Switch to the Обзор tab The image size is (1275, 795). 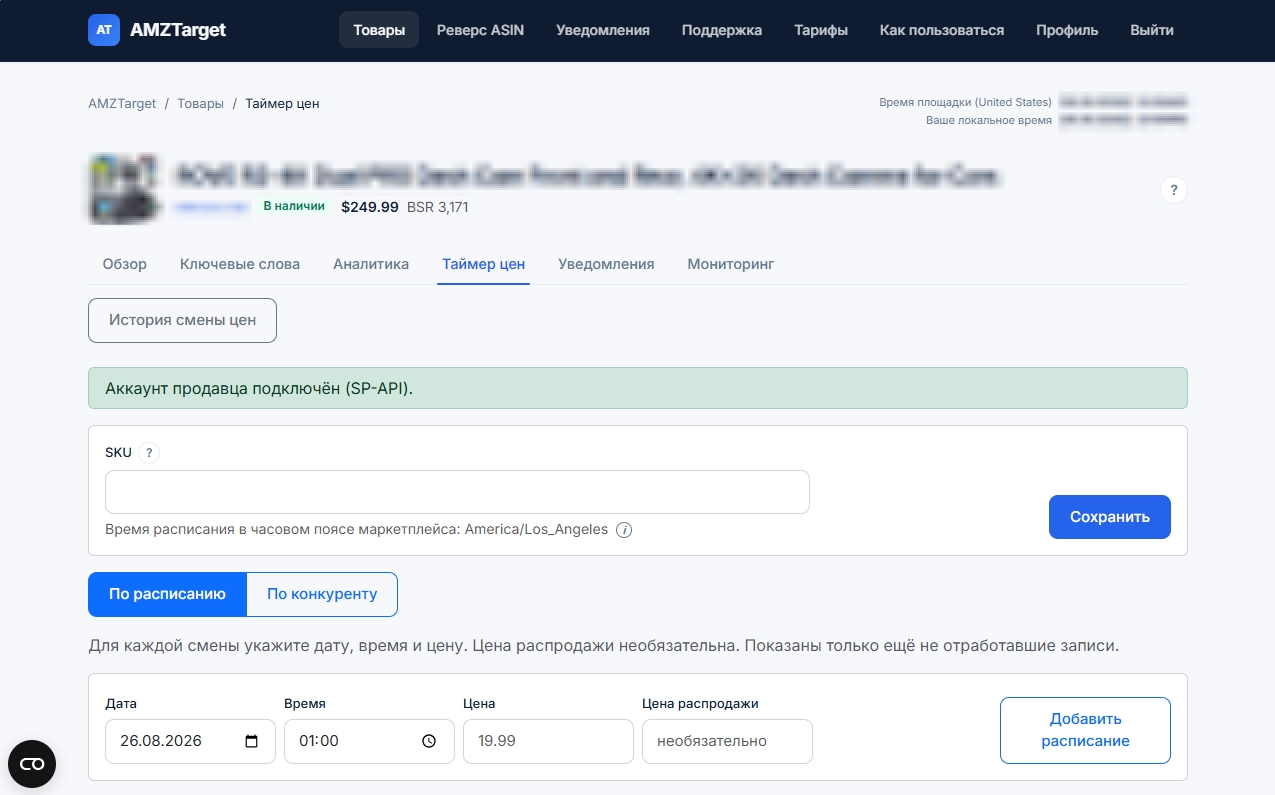tap(125, 264)
